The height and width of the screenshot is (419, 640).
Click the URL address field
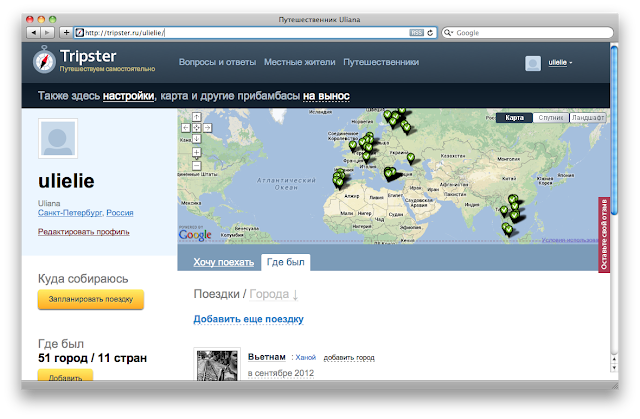coord(255,33)
